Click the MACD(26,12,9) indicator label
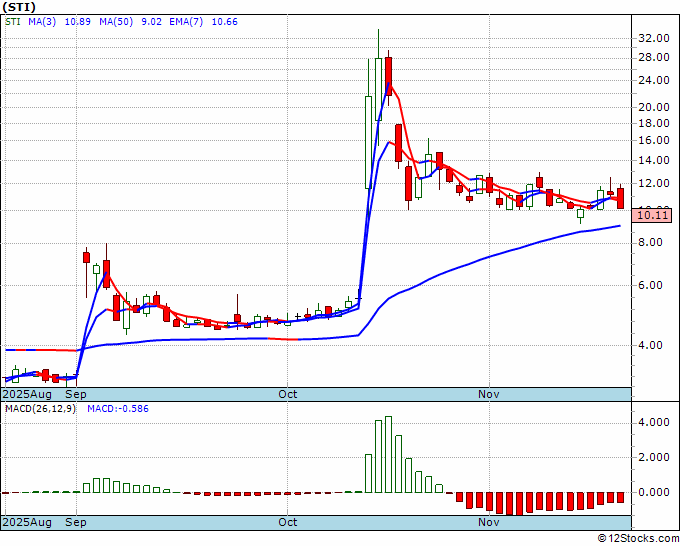680x546 pixels. point(40,409)
